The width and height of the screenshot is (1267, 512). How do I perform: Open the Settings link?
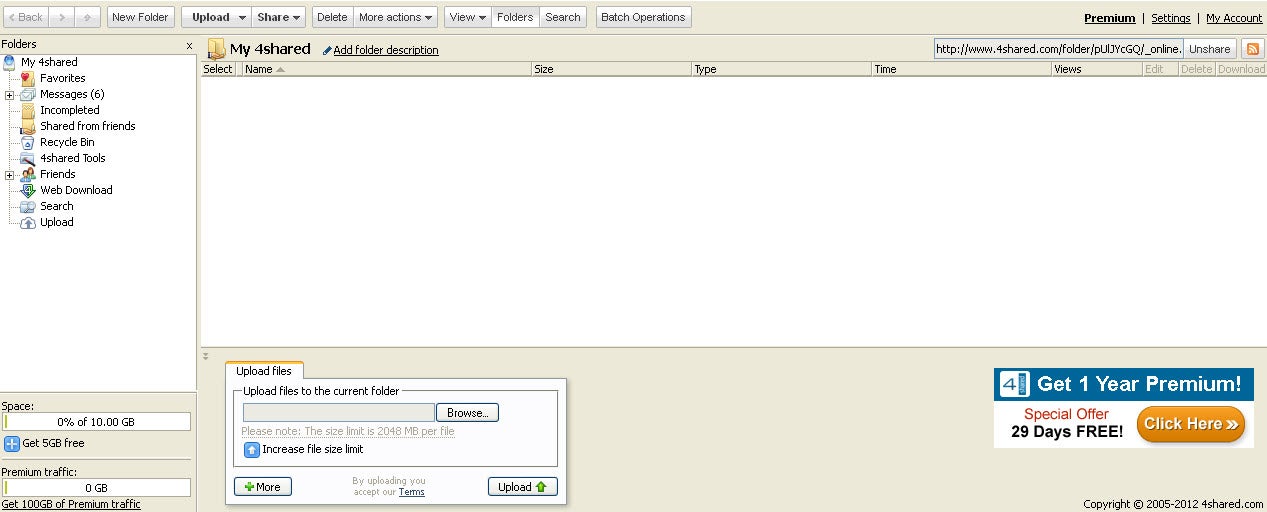click(1171, 18)
